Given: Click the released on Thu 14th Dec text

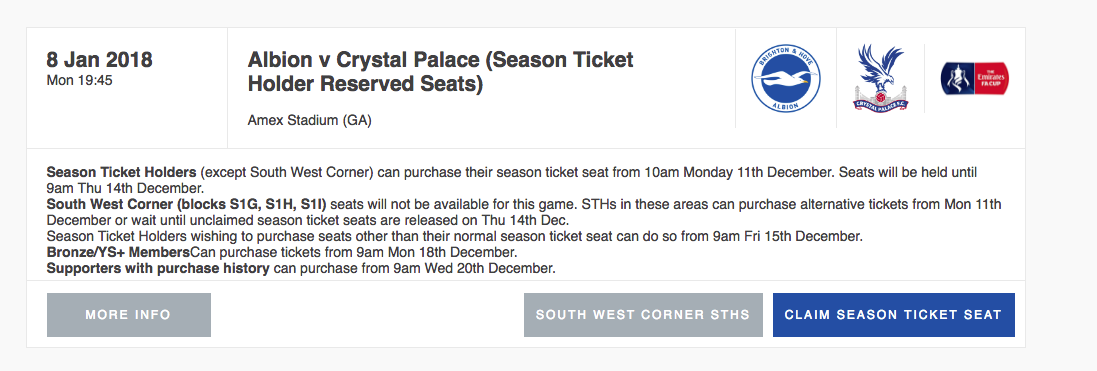Looking at the screenshot, I should click(x=504, y=220).
